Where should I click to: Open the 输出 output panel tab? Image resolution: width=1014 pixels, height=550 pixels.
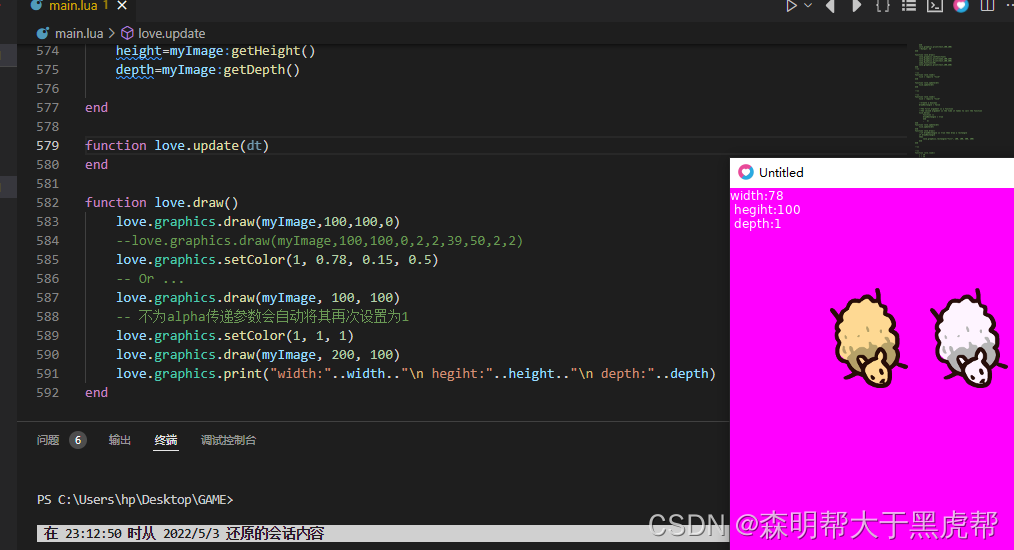click(x=120, y=440)
